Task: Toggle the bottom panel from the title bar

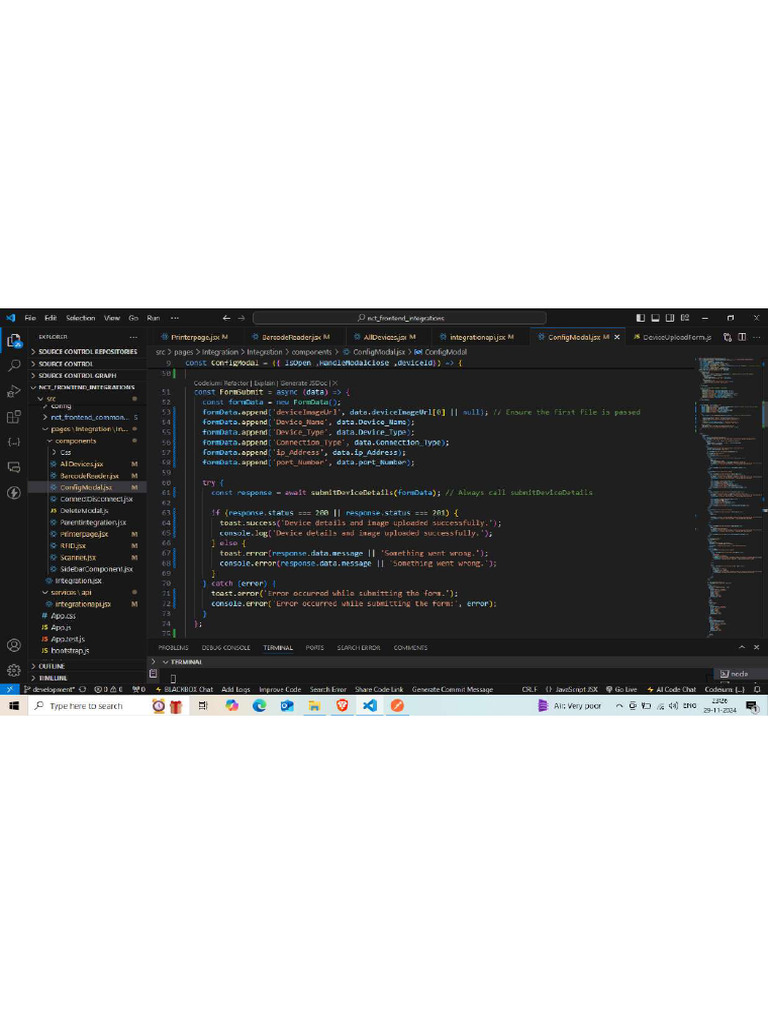Action: (655, 318)
